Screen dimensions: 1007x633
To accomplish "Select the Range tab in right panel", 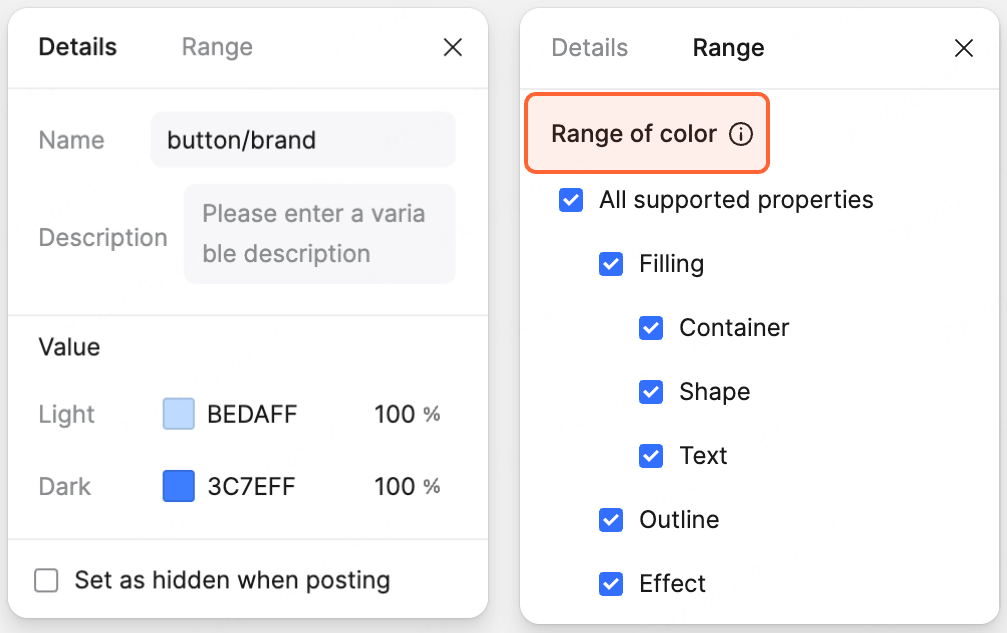I will pos(728,48).
